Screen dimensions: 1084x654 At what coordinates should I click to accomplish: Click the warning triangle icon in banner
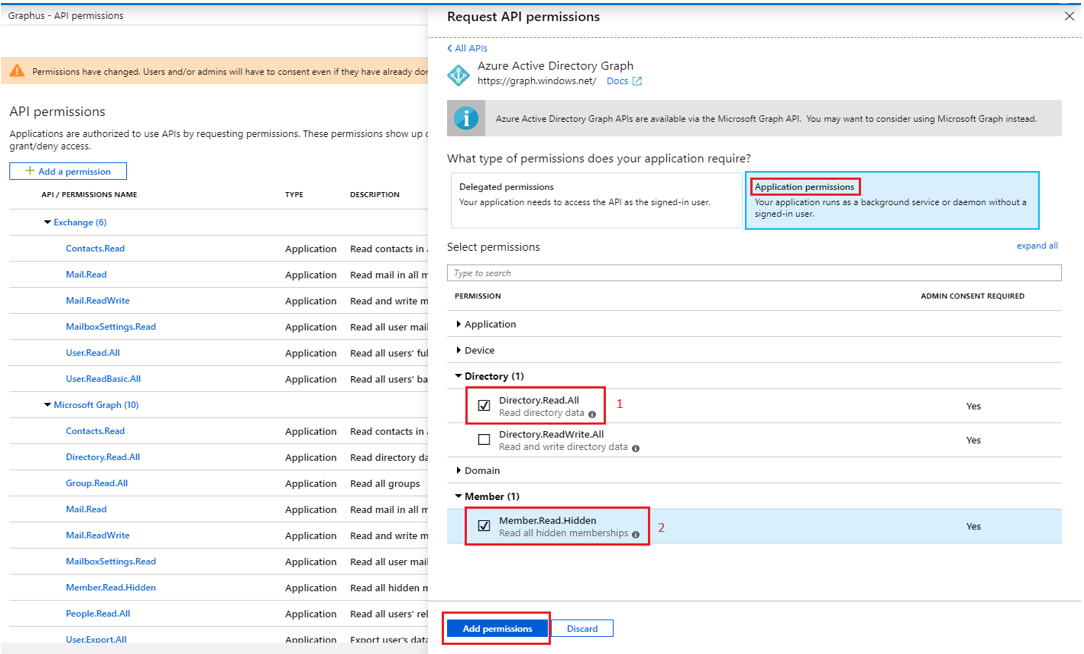[17, 71]
